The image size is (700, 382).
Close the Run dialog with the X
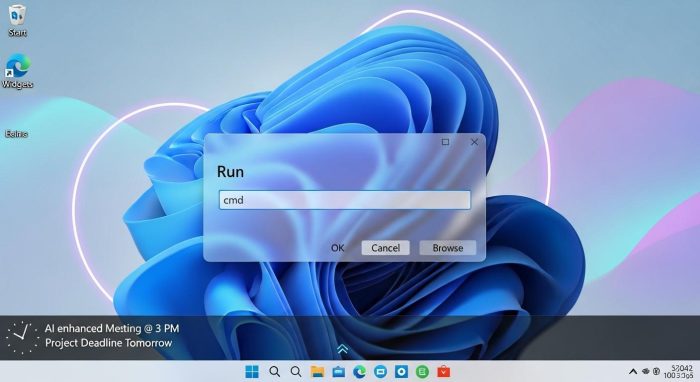coord(474,142)
